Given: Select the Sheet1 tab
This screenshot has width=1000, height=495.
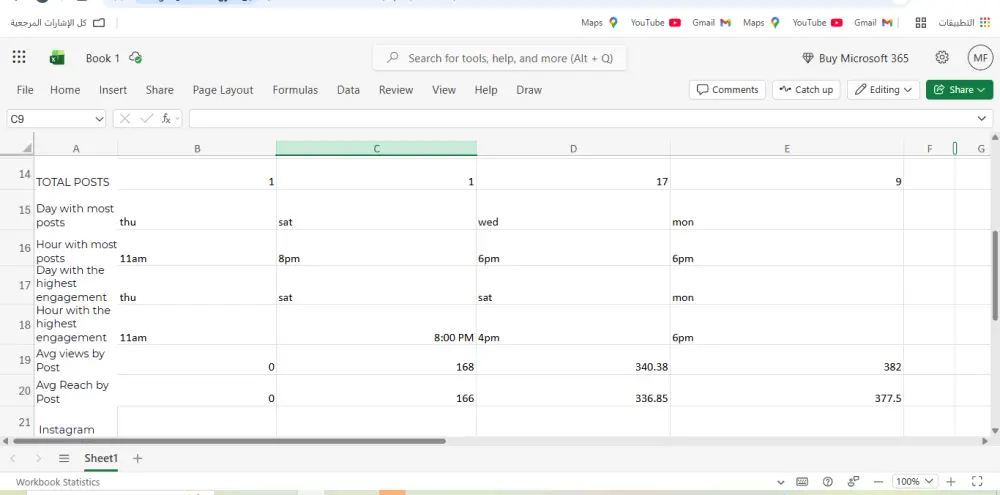Looking at the screenshot, I should pyautogui.click(x=101, y=458).
